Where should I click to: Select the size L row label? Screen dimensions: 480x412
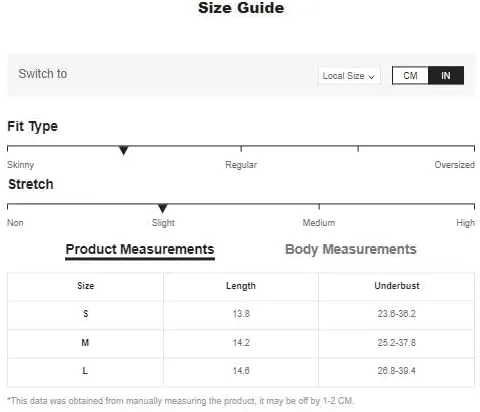[x=85, y=371]
